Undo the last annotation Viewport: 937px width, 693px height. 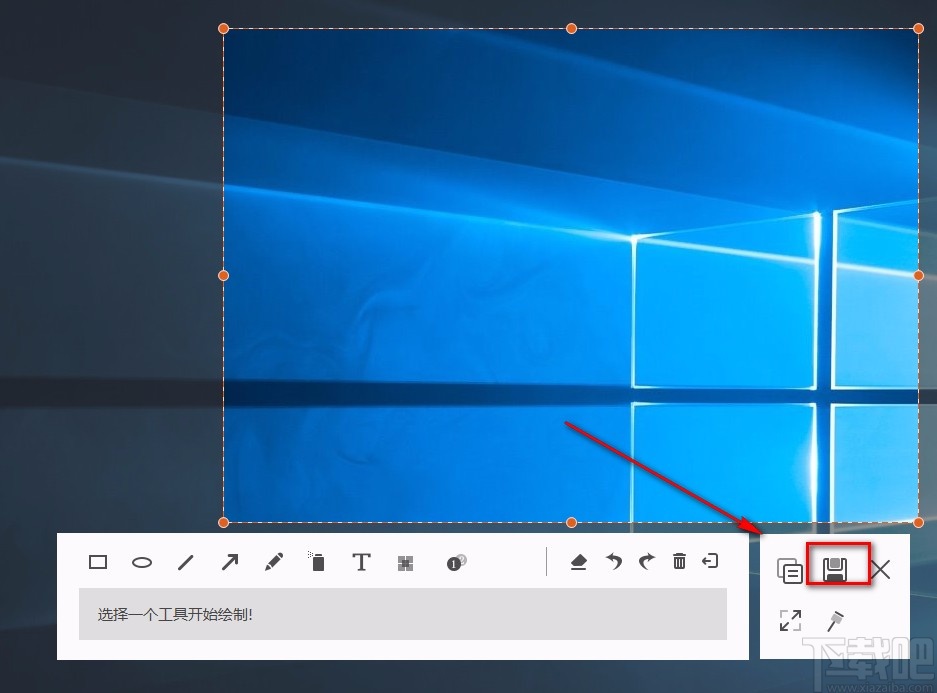[x=613, y=562]
